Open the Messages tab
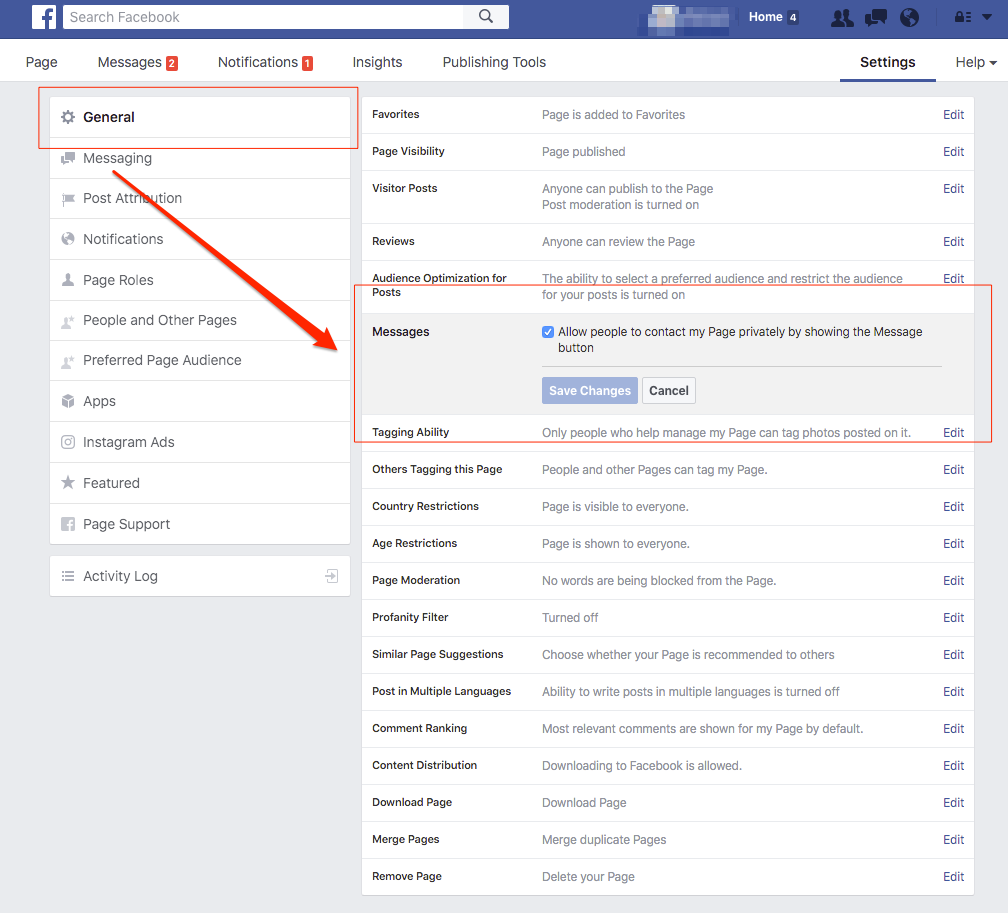 [138, 62]
